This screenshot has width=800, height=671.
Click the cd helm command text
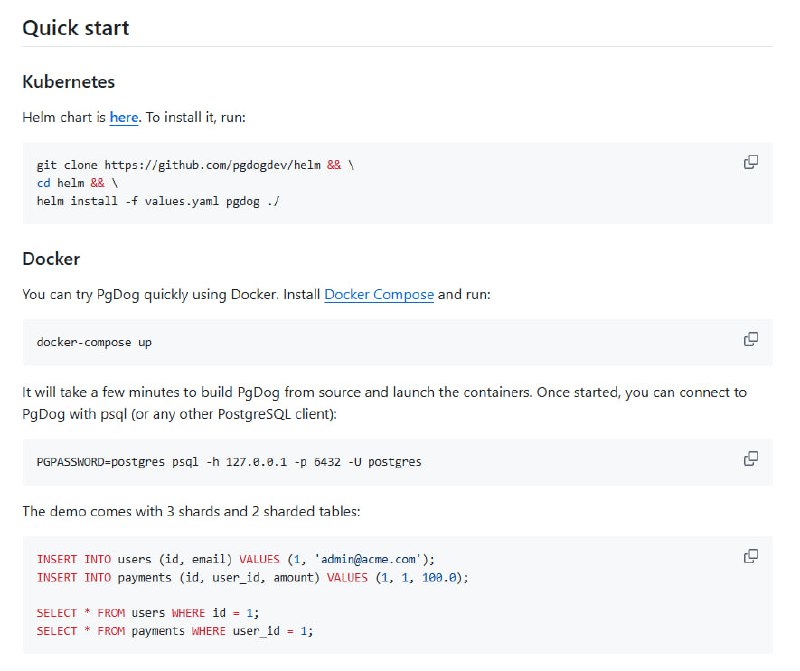(x=60, y=182)
